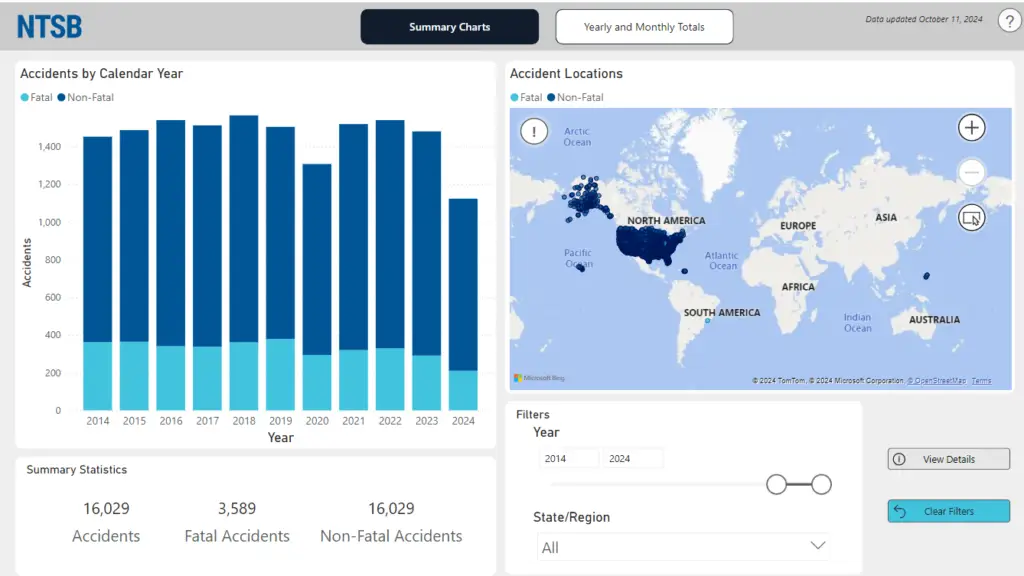Screen dimensions: 1024x576
Task: Click the left handle of Year slider
Action: pyautogui.click(x=776, y=485)
